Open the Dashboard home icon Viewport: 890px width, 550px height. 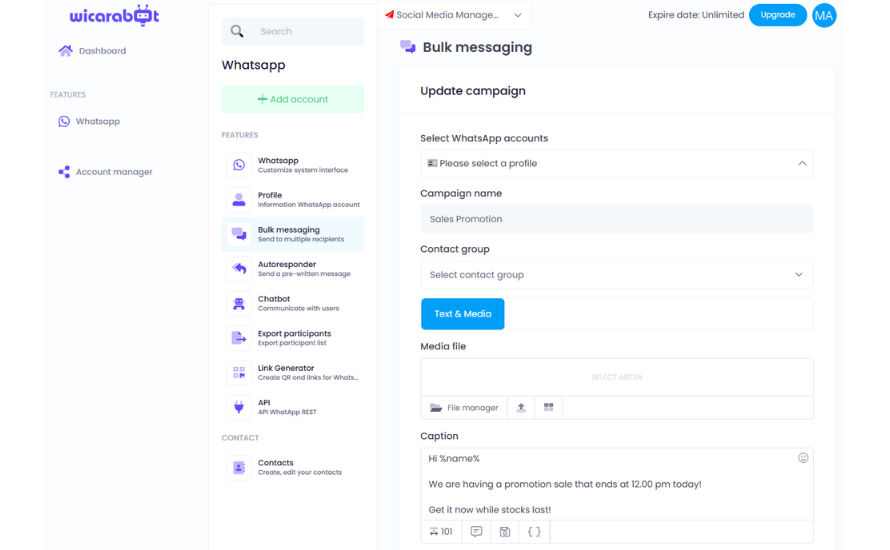[x=65, y=51]
